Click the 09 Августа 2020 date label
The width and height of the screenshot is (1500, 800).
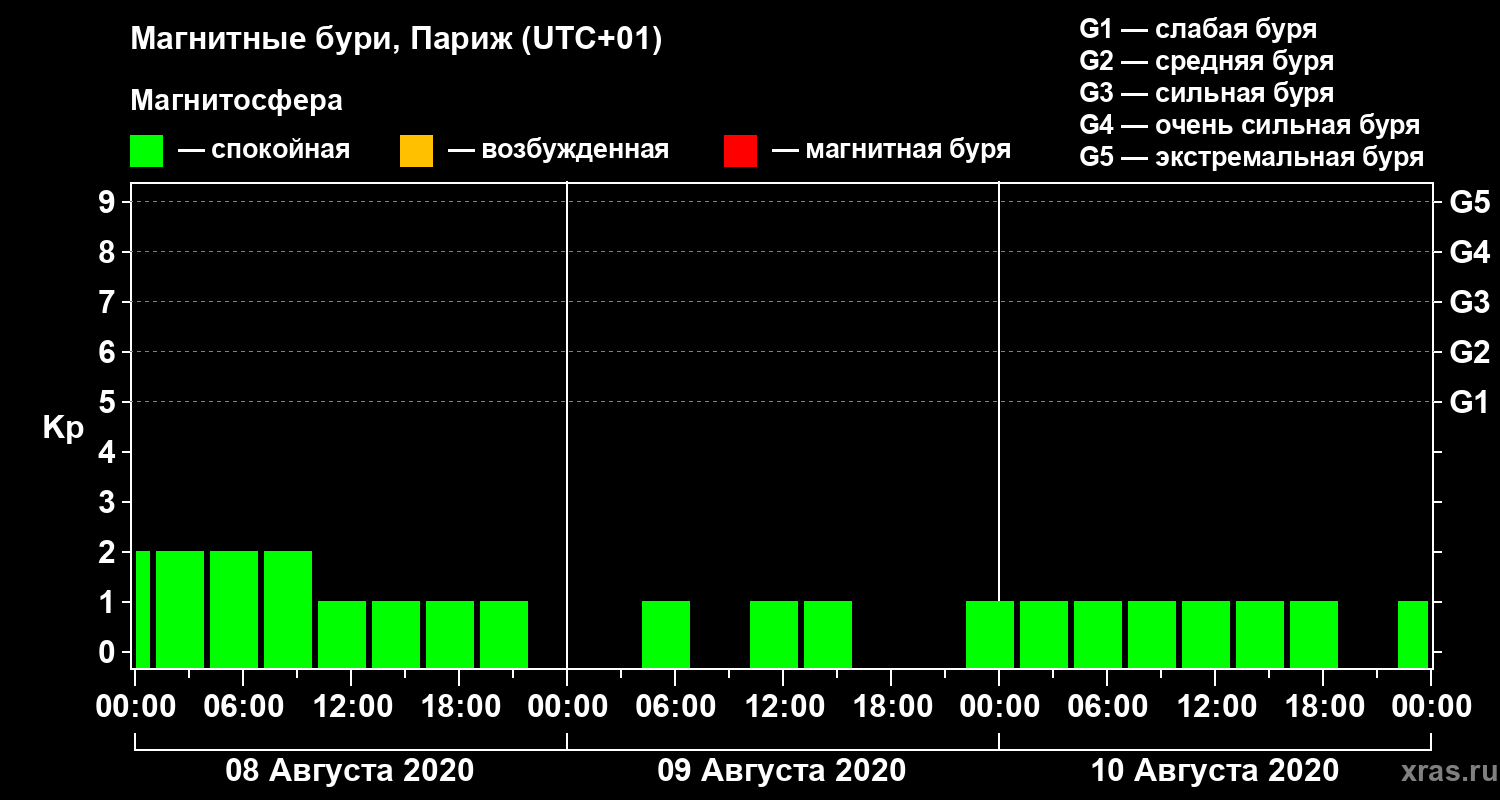tap(782, 771)
